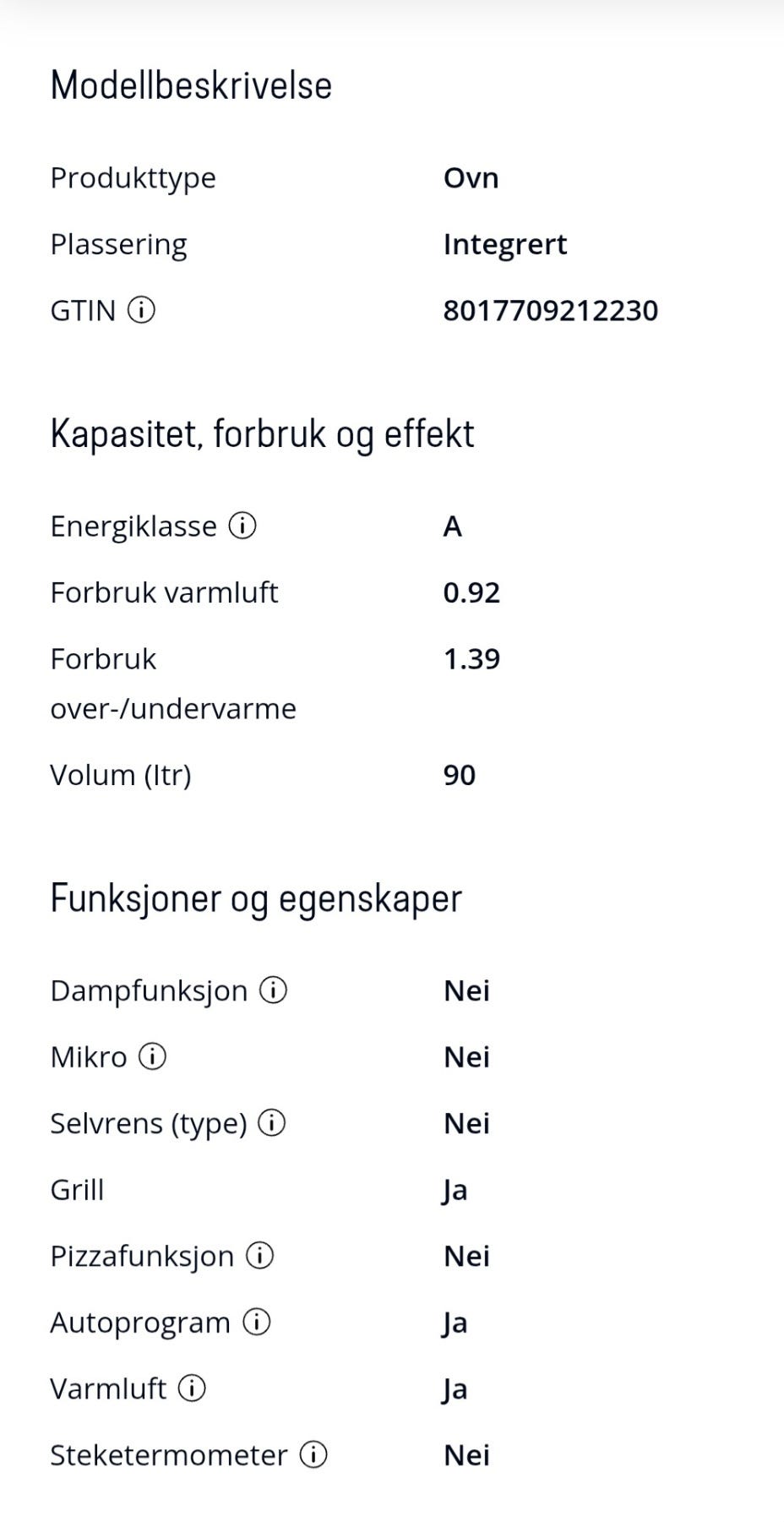The height and width of the screenshot is (1522, 784).
Task: Show the Pizzafunksjon info tooltip icon
Action: tap(259, 1256)
